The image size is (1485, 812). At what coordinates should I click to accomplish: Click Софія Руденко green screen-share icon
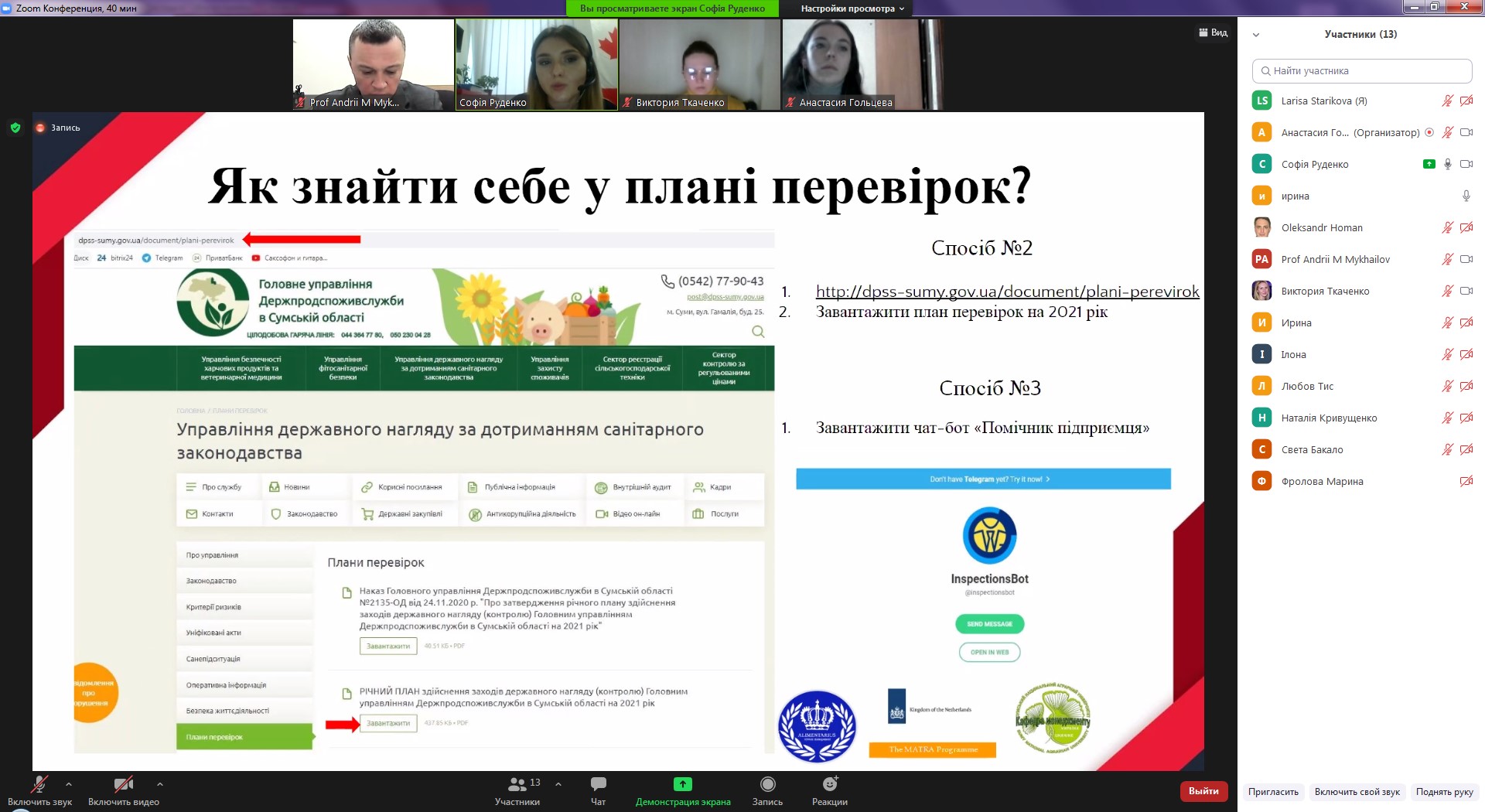tap(1429, 164)
